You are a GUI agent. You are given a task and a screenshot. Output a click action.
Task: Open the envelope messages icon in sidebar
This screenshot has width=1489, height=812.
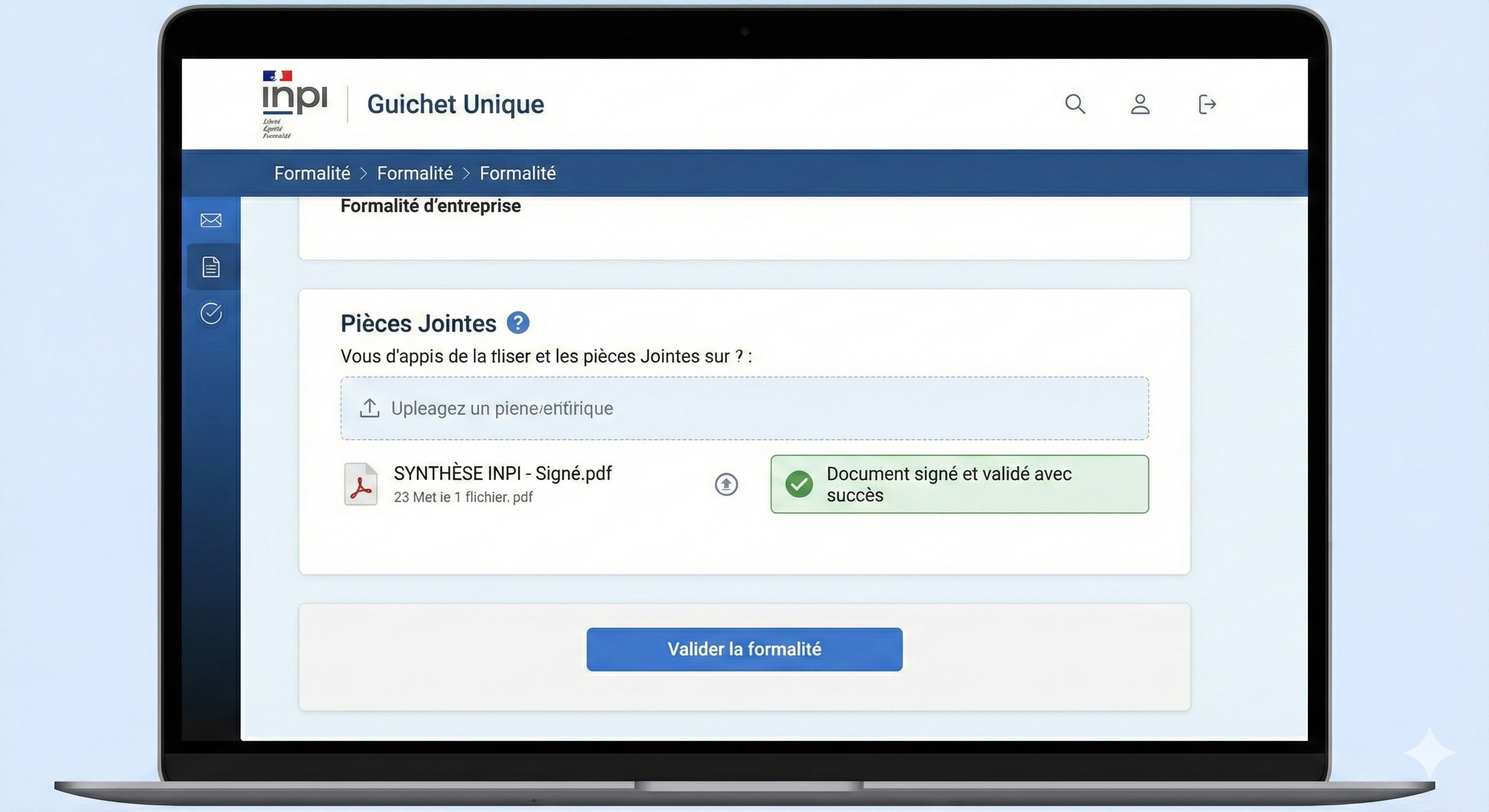click(x=211, y=220)
